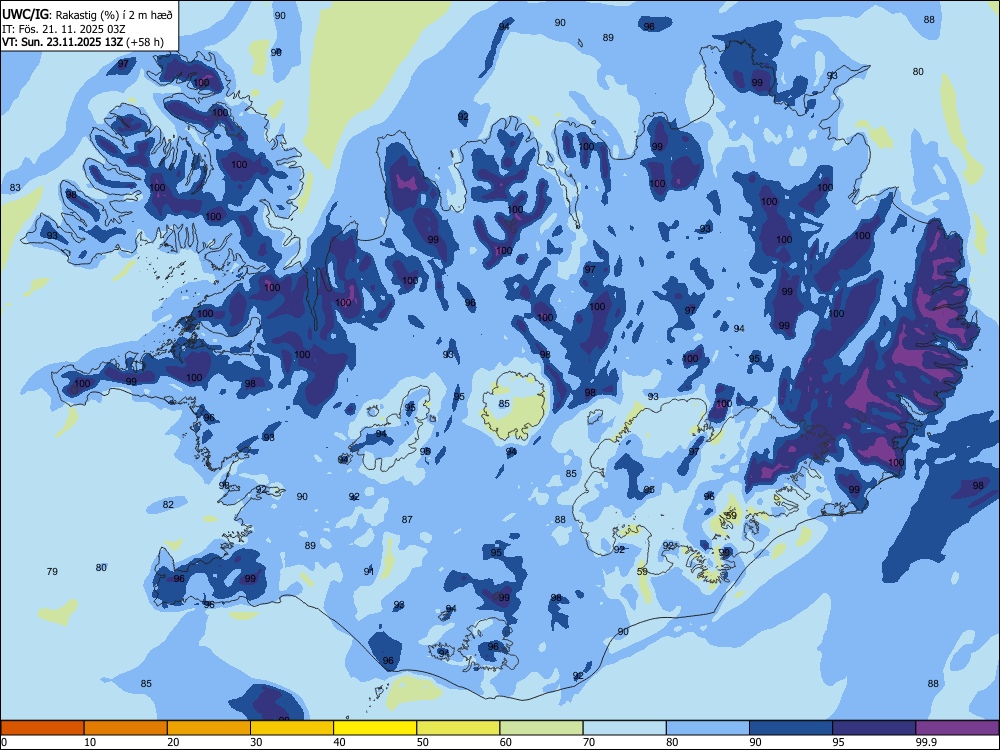
Task: Pick the purple legend swatch above 99.9
Action: coord(957,728)
